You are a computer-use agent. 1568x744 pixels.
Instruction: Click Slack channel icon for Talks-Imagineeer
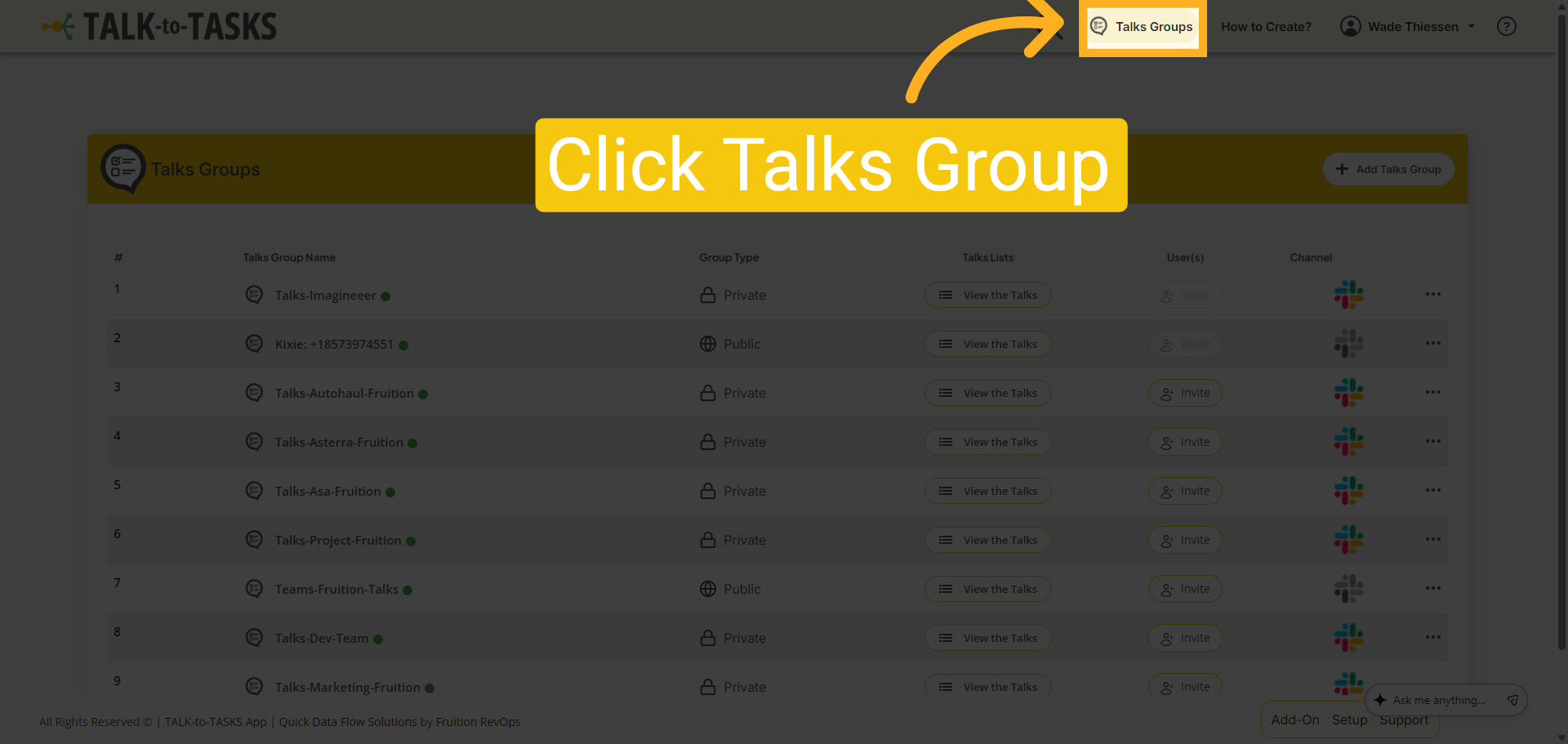click(x=1348, y=295)
